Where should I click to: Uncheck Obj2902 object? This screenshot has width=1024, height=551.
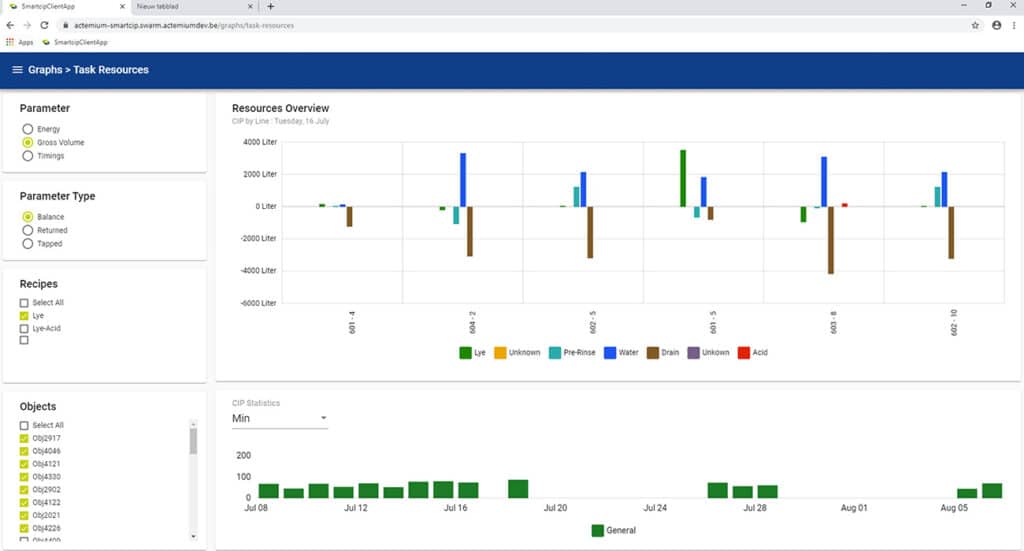point(24,490)
